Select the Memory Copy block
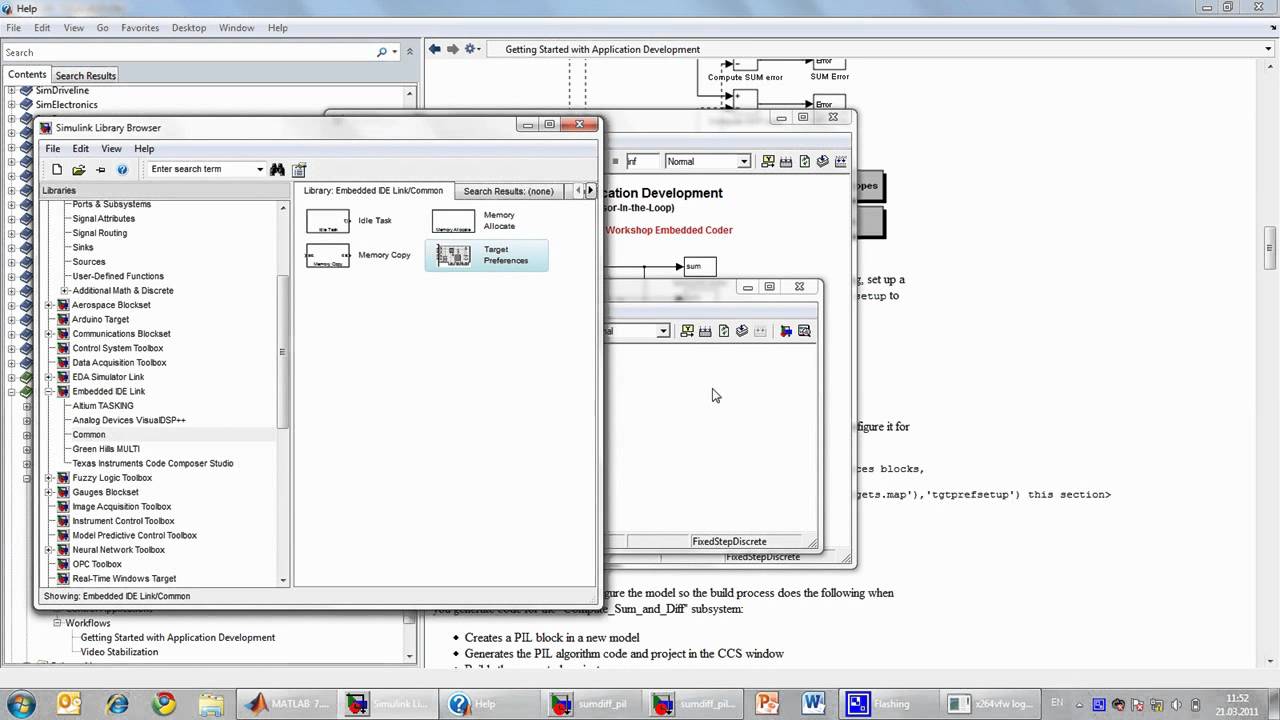 [358, 255]
